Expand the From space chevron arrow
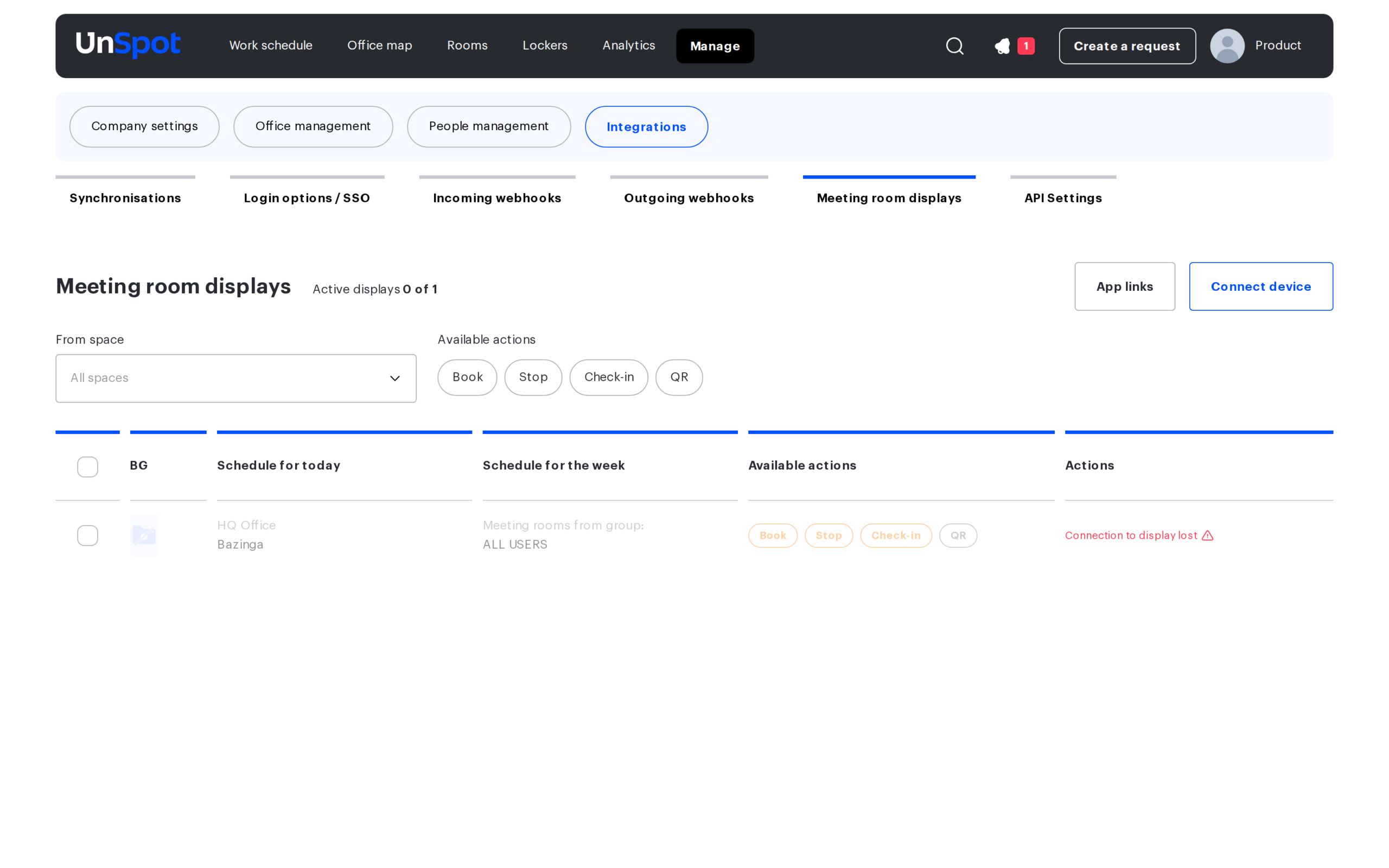1389x868 pixels. click(x=395, y=378)
